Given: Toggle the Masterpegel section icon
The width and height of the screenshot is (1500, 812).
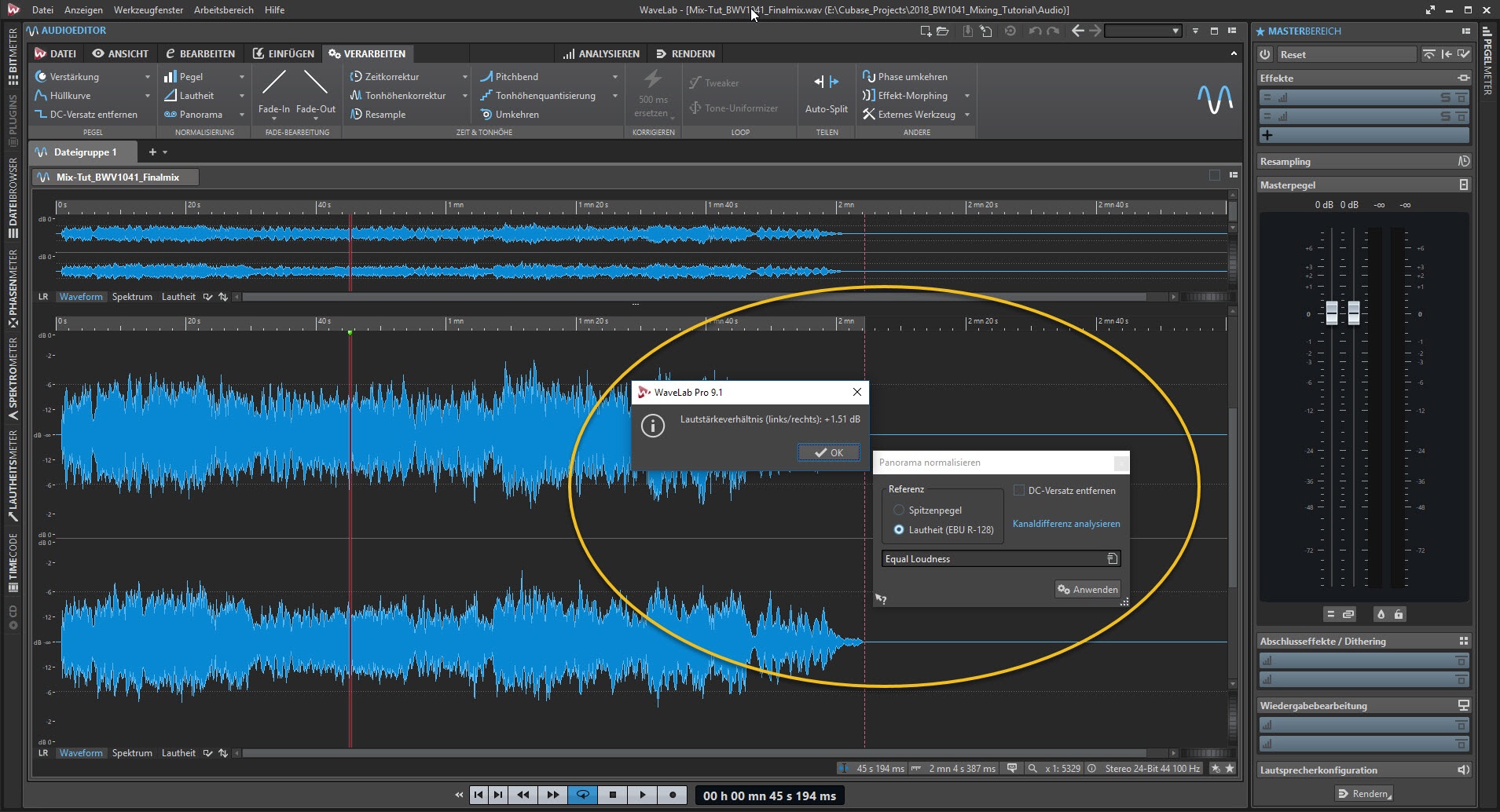Looking at the screenshot, I should 1463,185.
